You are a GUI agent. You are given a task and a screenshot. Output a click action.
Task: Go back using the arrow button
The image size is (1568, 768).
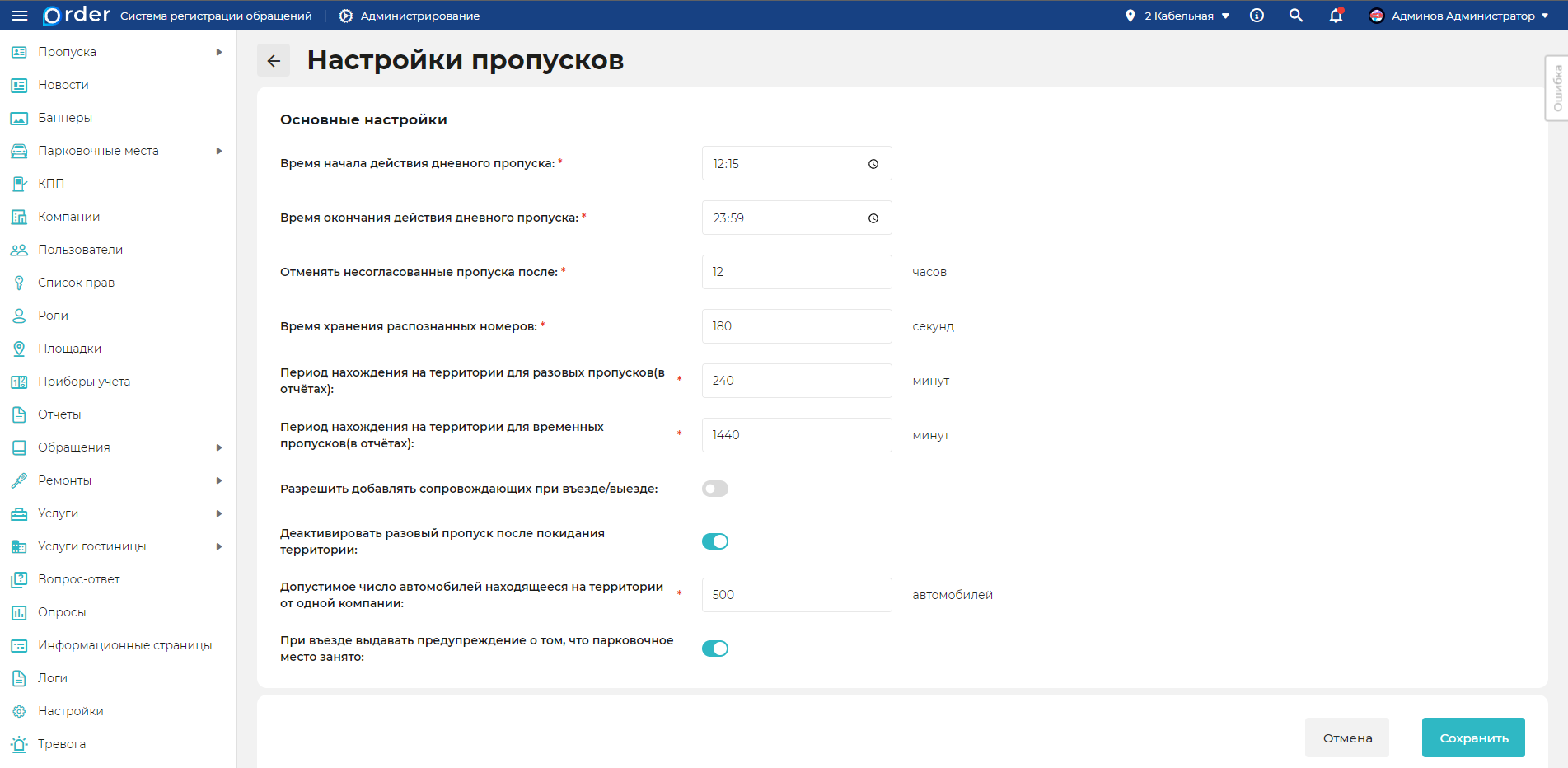(274, 60)
